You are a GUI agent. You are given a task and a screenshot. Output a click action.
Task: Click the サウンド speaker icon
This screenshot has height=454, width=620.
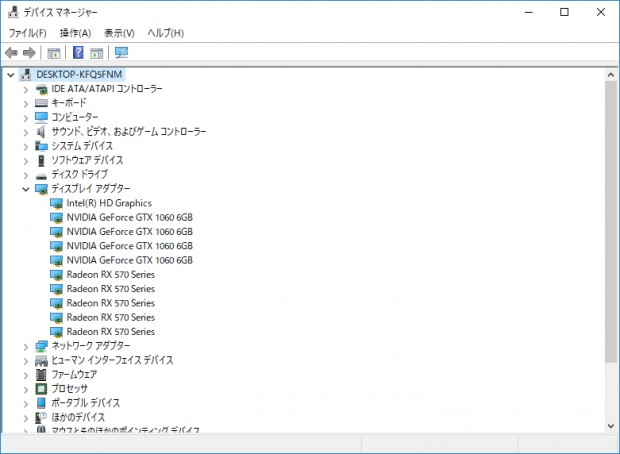click(41, 132)
